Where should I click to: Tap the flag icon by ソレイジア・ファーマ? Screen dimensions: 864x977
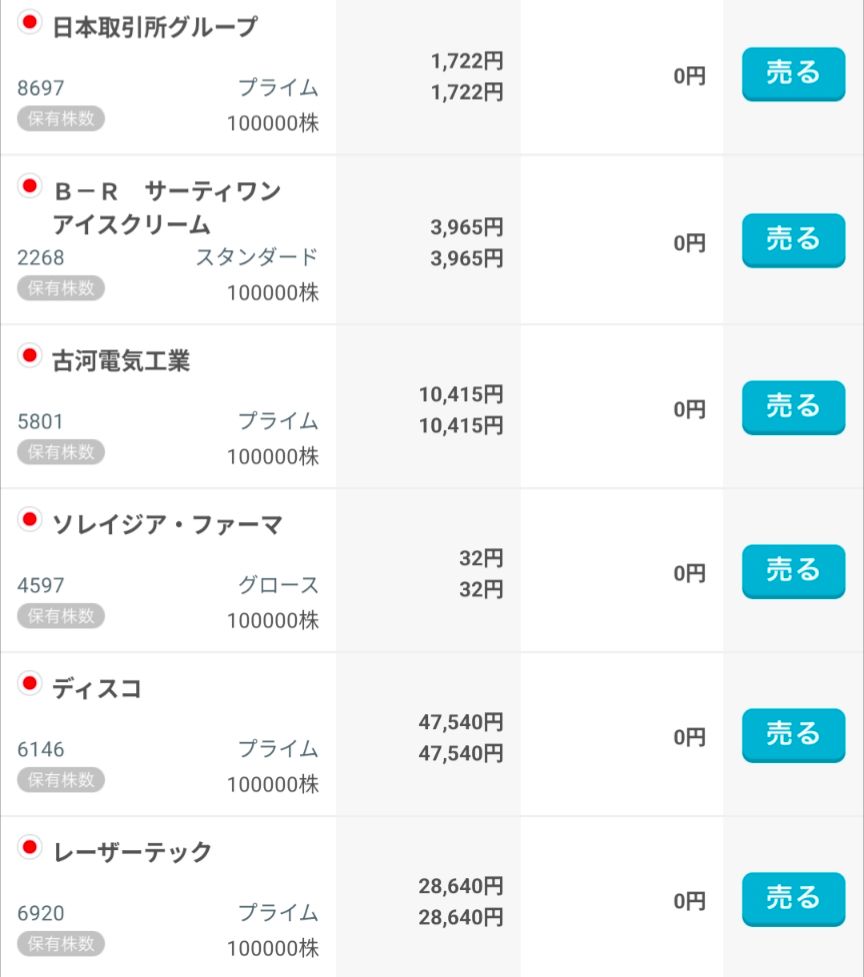coord(30,520)
